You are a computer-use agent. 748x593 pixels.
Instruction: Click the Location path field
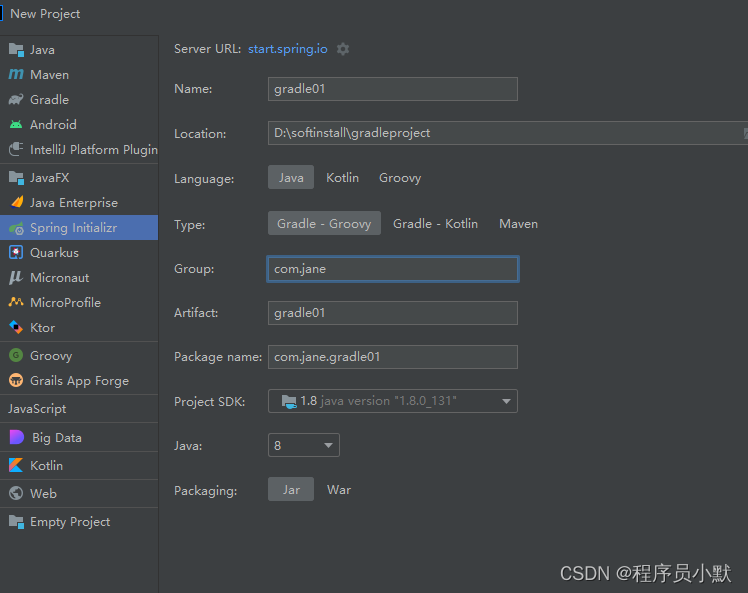(x=508, y=133)
